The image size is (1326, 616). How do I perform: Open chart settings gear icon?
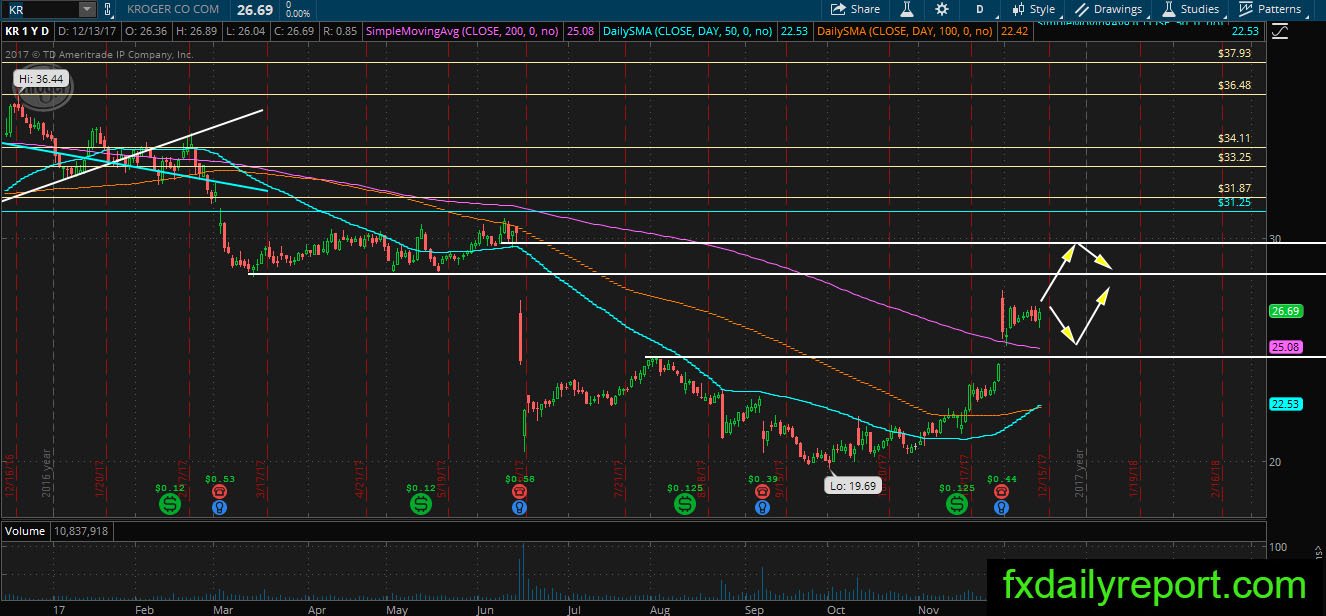coord(942,9)
